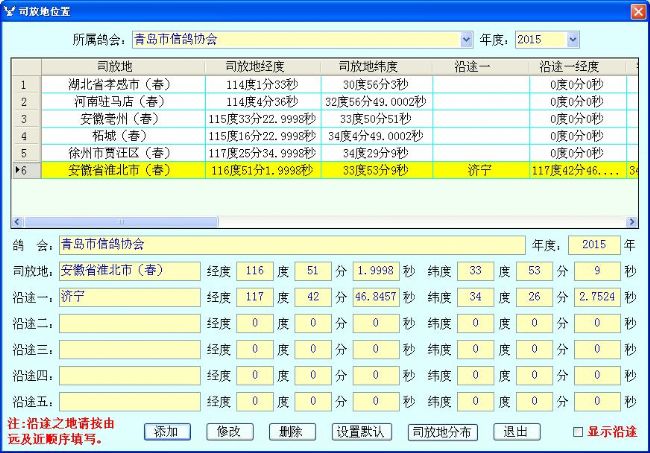
Task: Click the scrollbar left arrow in grid
Action: tap(17, 222)
